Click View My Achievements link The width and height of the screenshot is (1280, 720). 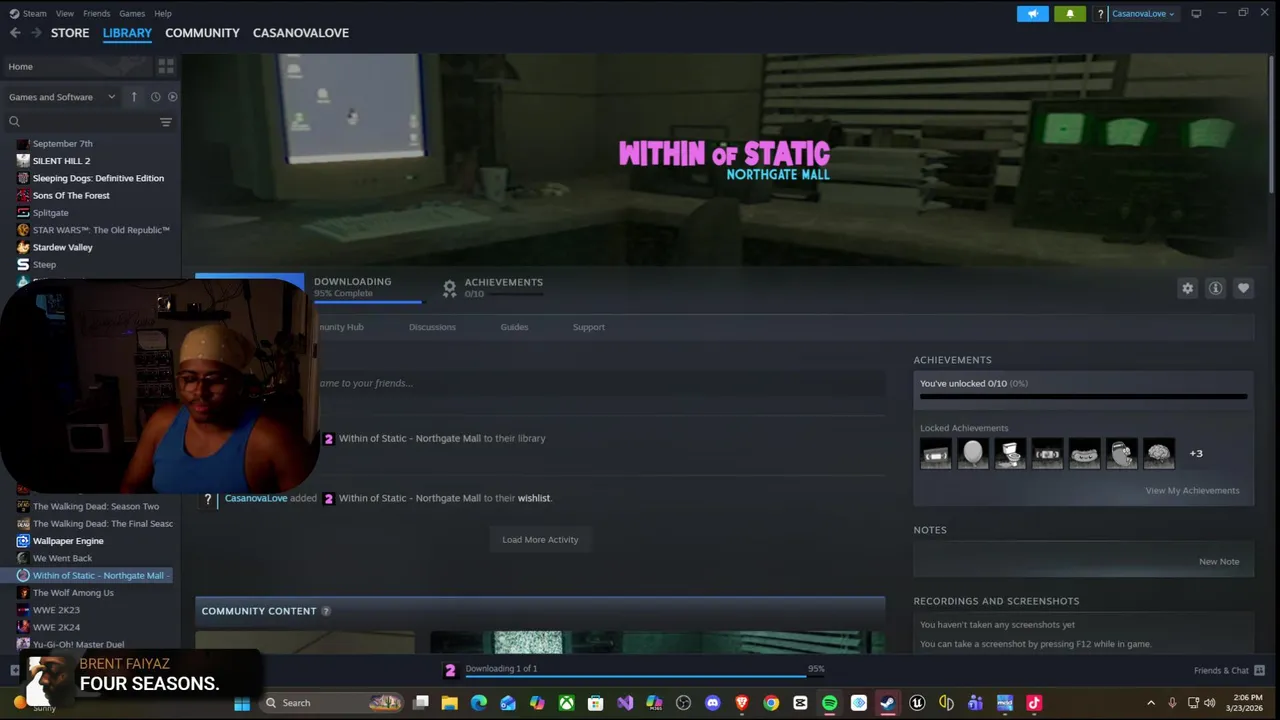[1192, 491]
